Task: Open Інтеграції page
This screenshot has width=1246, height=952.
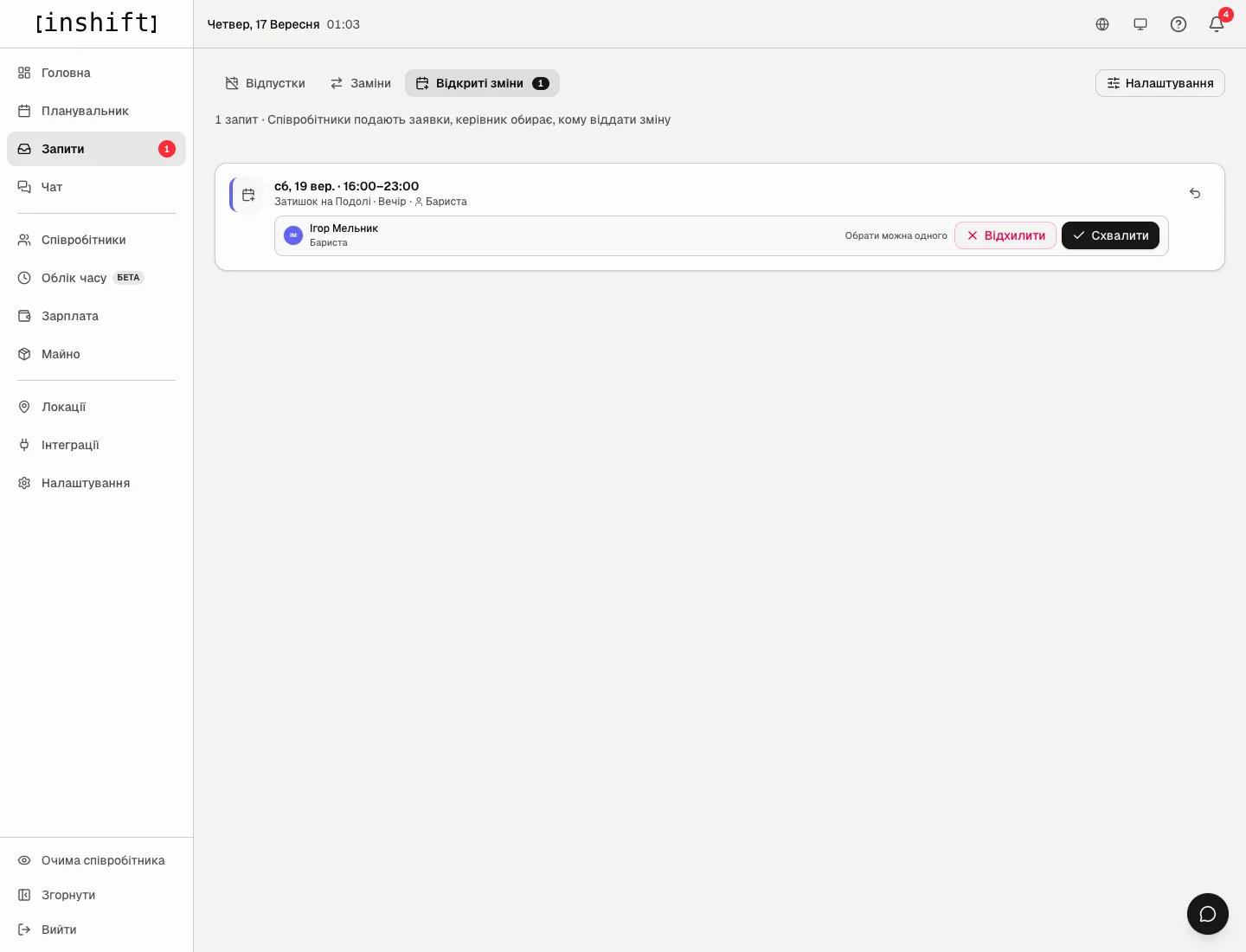Action: [96, 445]
